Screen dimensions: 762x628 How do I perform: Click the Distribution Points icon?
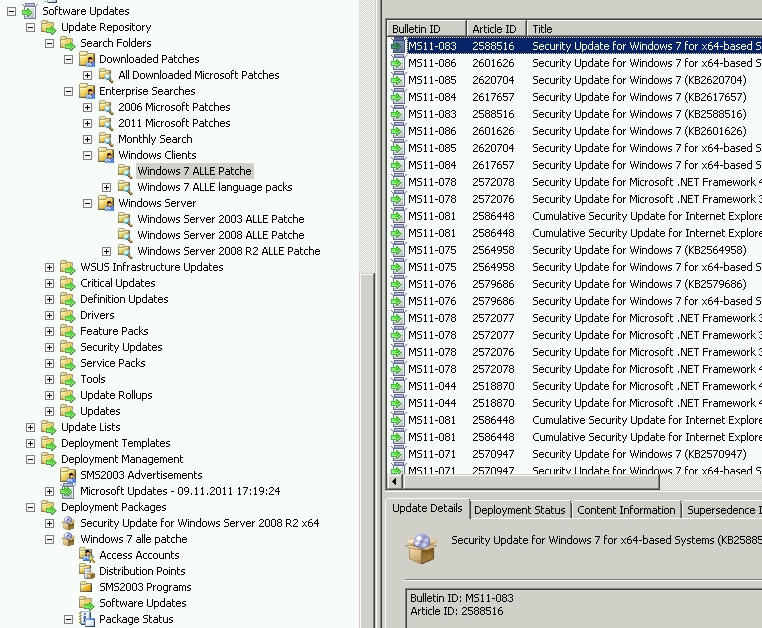[87, 572]
